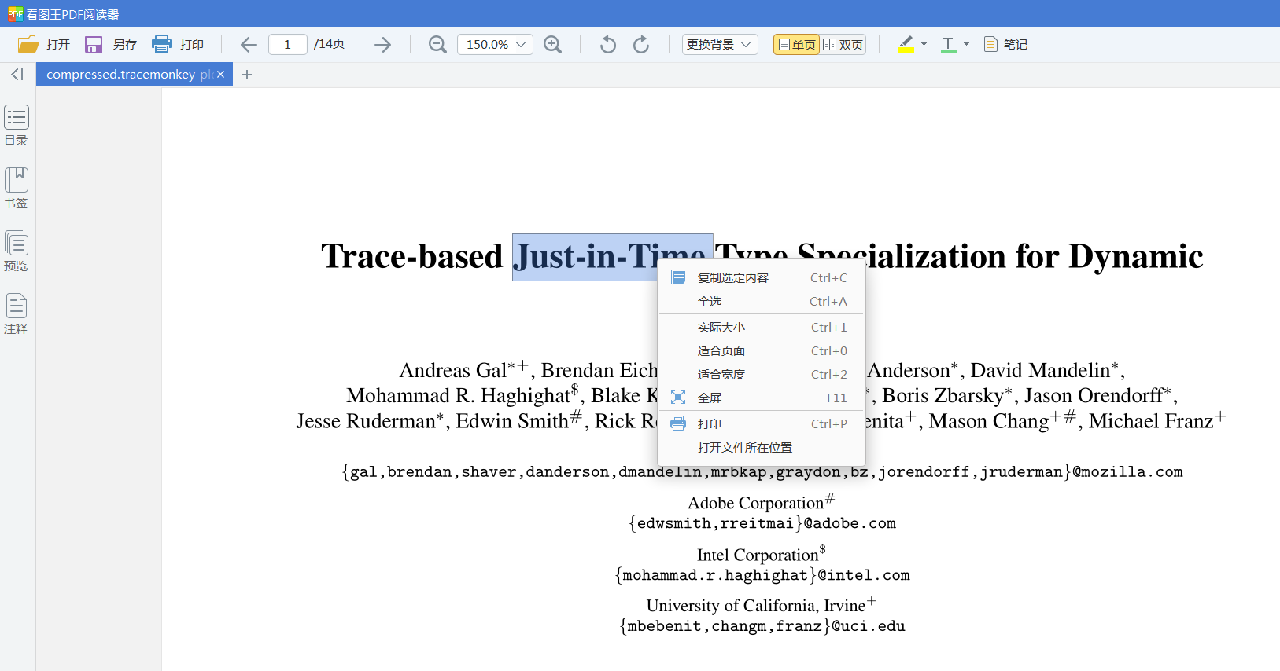
Task: Go to the previous page arrow
Action: click(x=249, y=44)
